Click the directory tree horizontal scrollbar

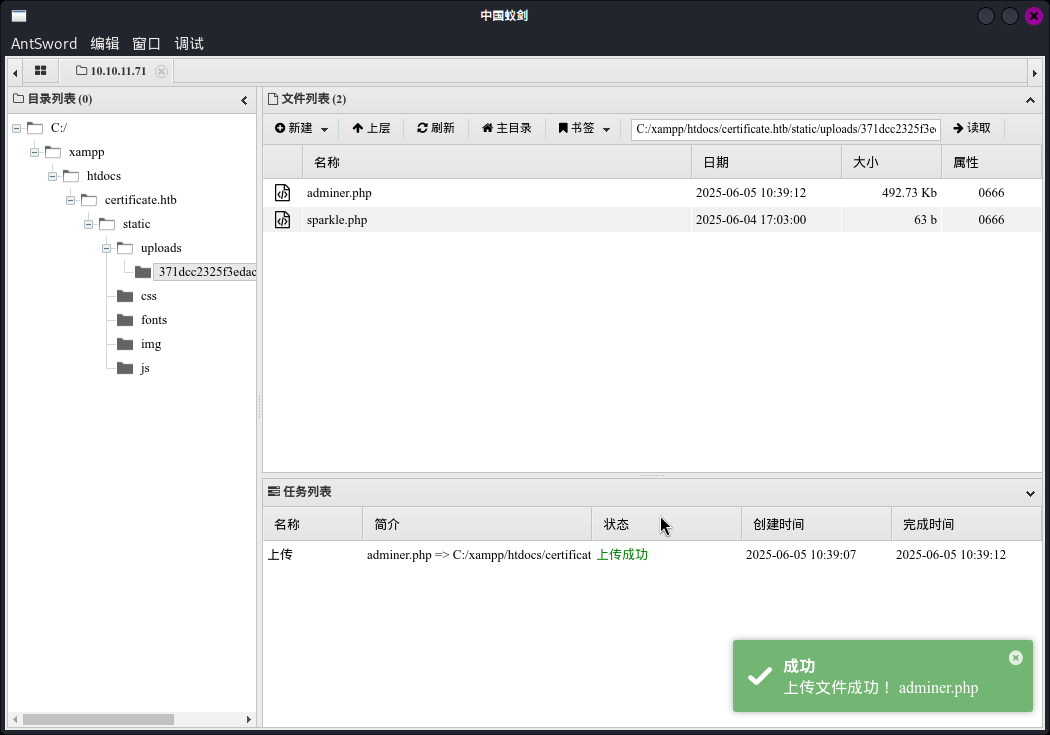(98, 720)
